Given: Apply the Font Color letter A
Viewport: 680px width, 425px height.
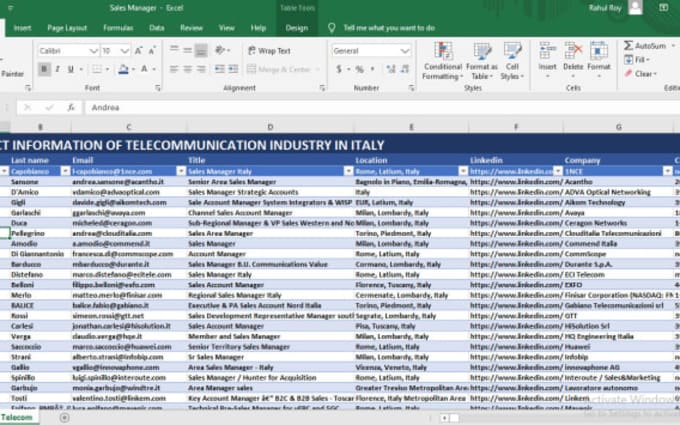Looking at the screenshot, I should 144,69.
